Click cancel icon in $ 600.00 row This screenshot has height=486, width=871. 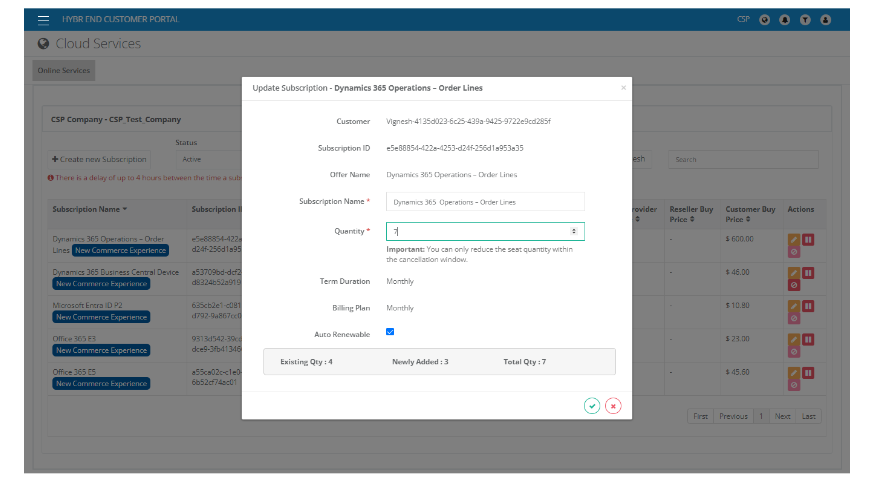(x=793, y=252)
